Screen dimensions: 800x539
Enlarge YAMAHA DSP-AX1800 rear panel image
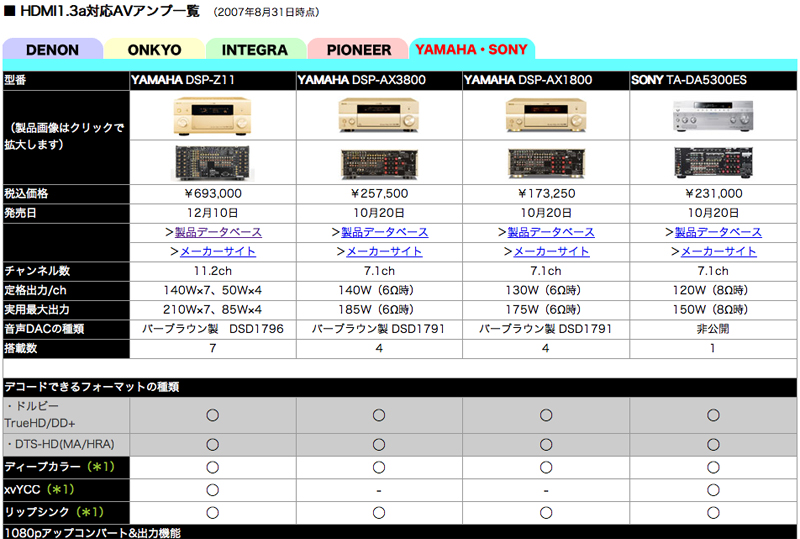[546, 163]
